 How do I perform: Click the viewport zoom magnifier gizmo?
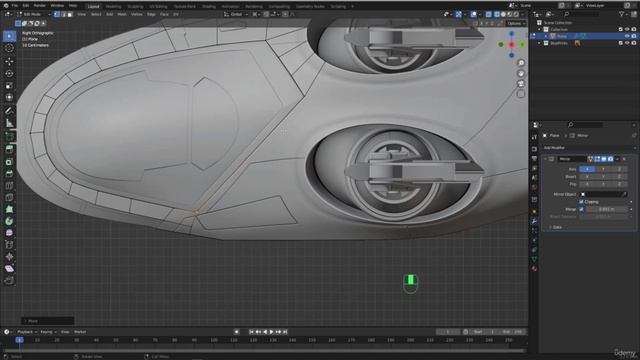click(x=521, y=63)
